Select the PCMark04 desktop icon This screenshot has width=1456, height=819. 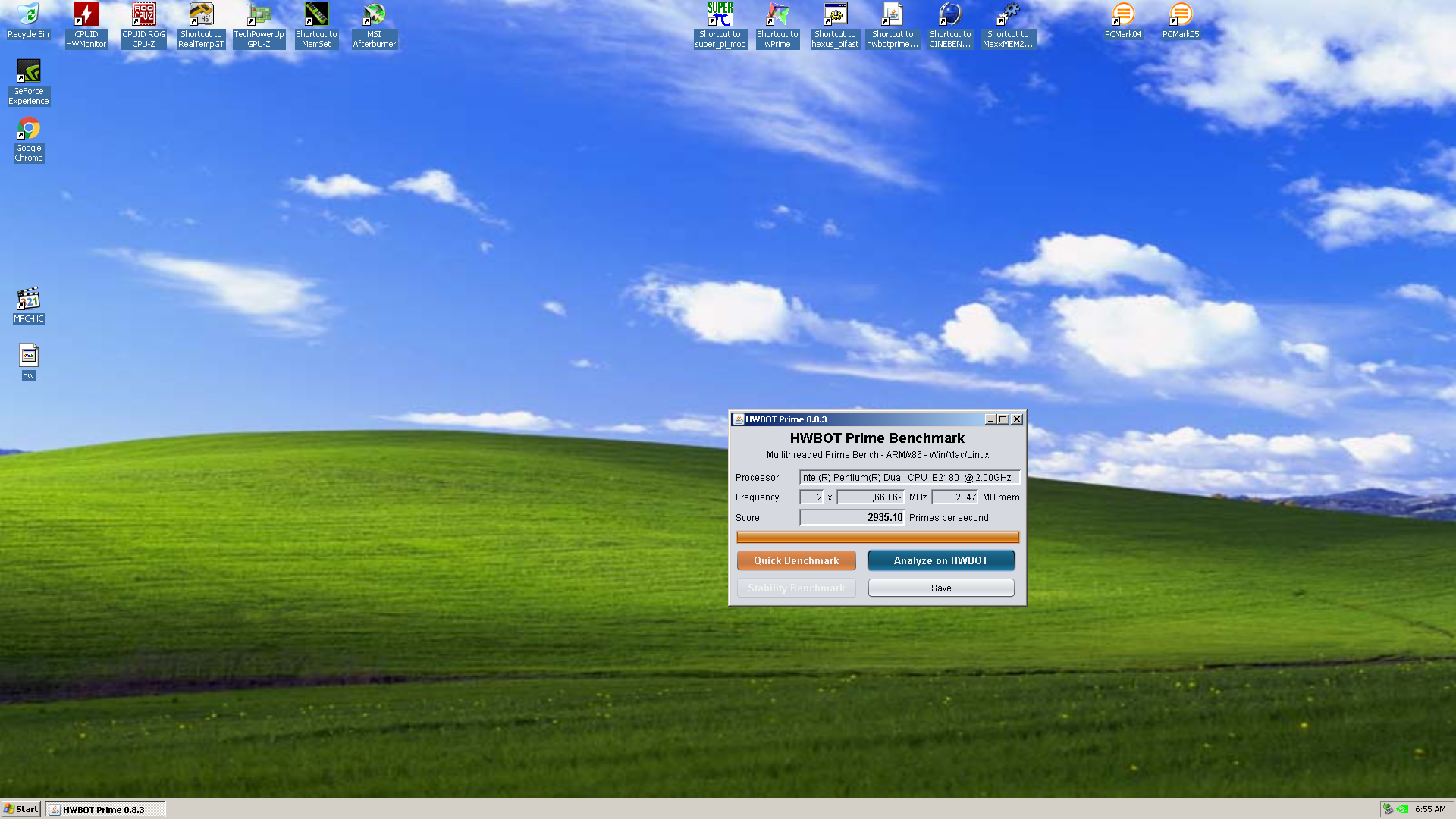click(1123, 21)
